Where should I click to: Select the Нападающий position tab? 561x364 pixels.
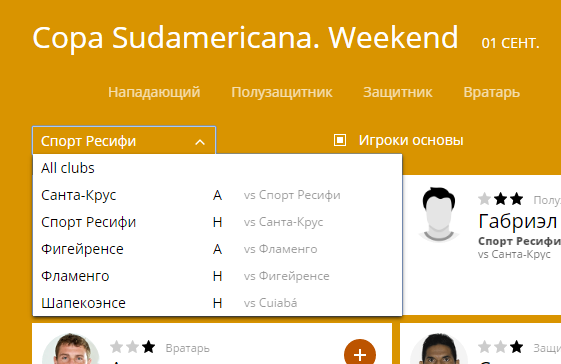154,92
